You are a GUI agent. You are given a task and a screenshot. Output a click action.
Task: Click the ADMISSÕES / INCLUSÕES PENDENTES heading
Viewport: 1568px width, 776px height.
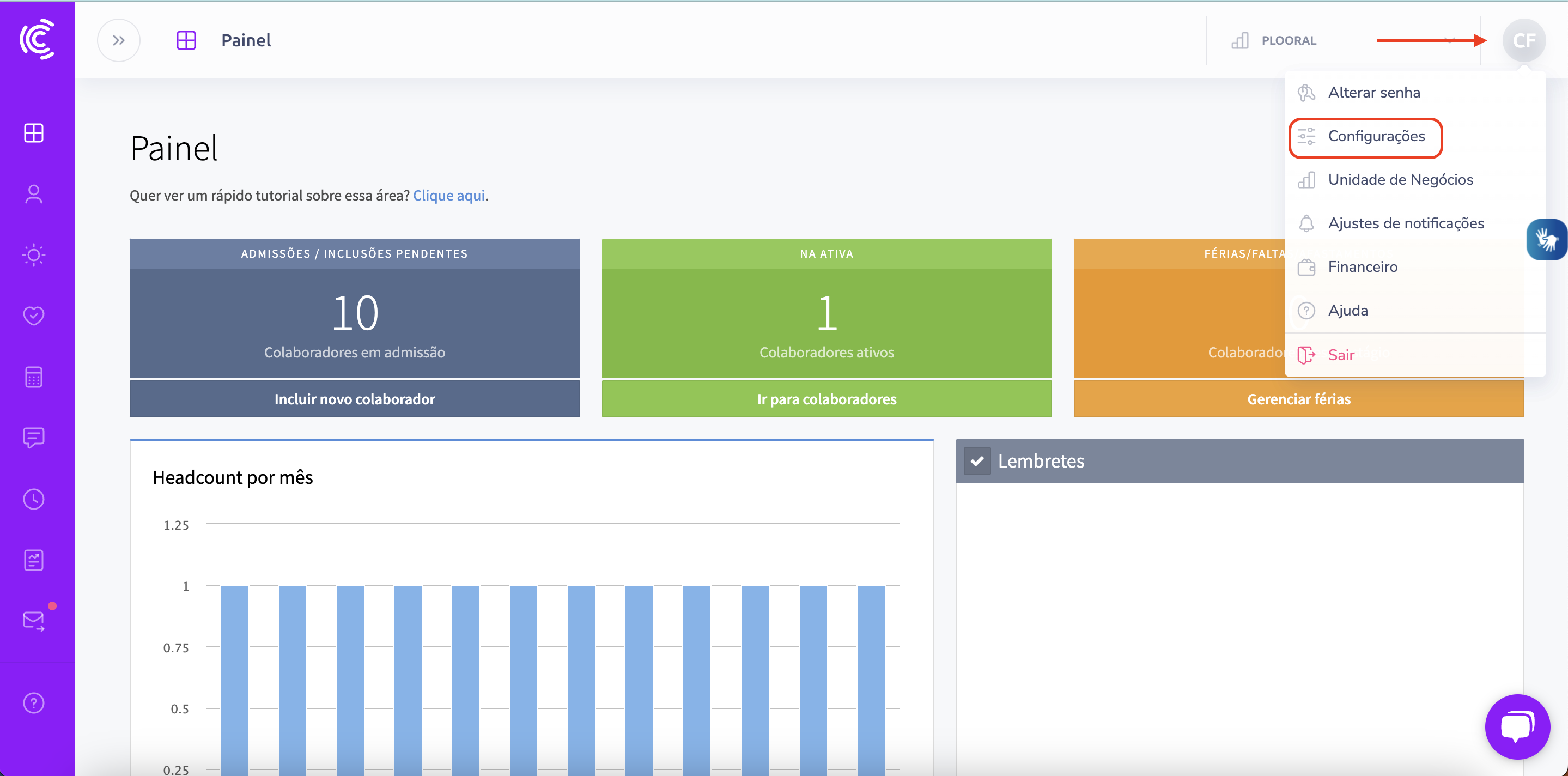pos(354,254)
